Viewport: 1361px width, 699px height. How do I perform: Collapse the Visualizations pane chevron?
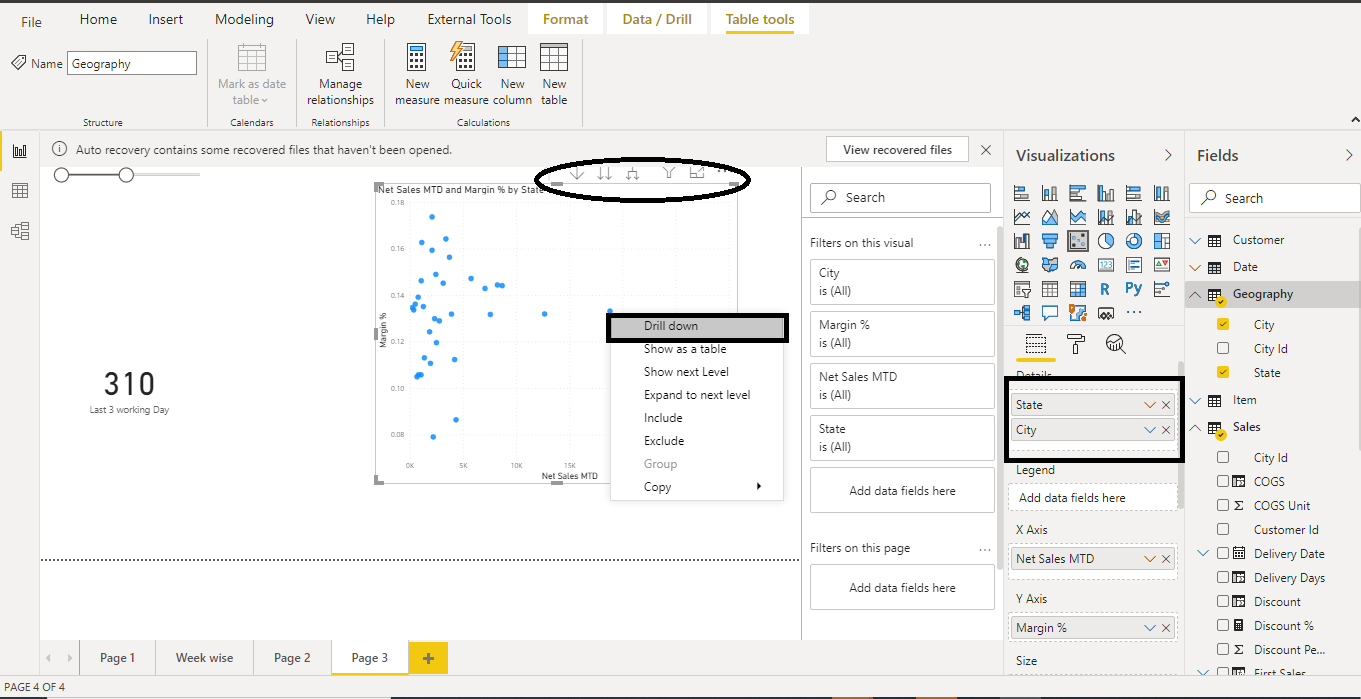point(1168,155)
